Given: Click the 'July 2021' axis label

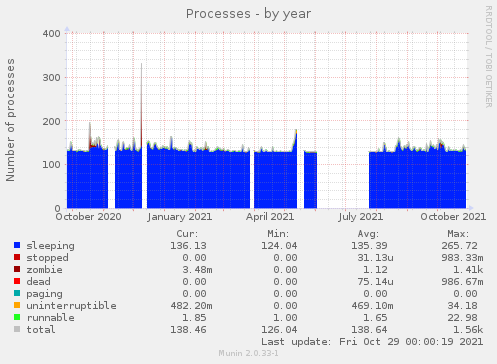Looking at the screenshot, I should click(361, 217).
